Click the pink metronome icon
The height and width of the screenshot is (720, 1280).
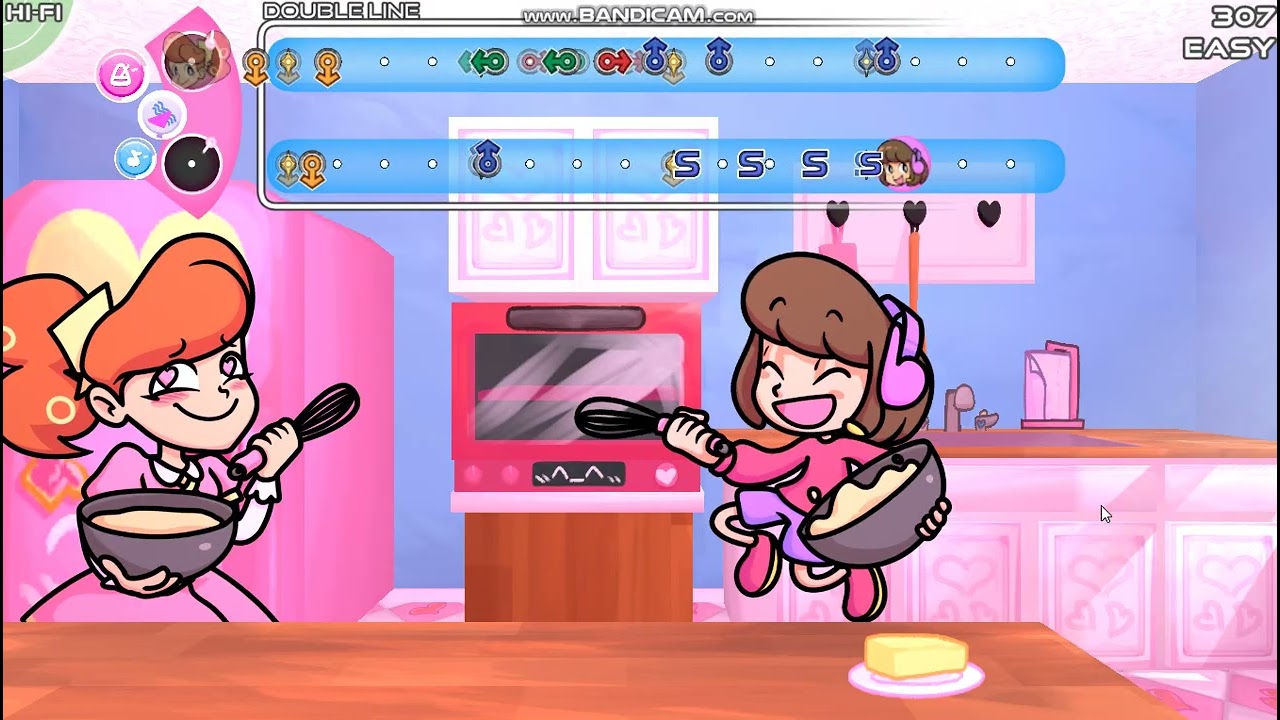tap(121, 75)
